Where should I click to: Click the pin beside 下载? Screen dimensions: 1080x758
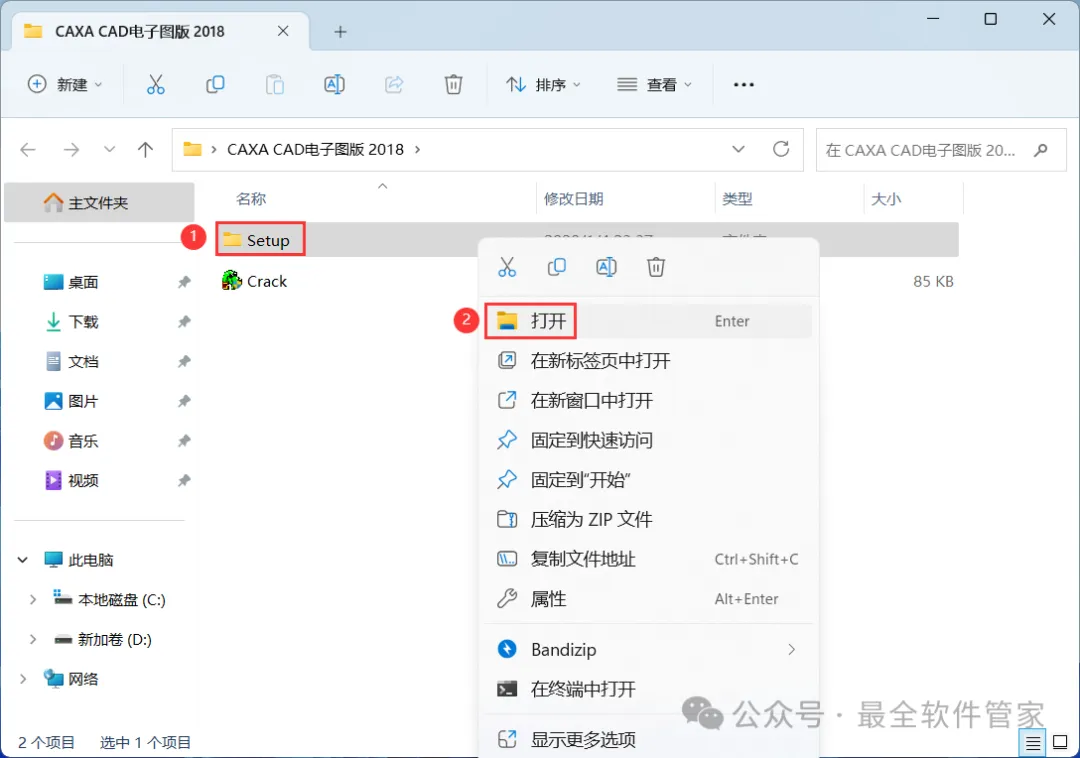(x=184, y=322)
